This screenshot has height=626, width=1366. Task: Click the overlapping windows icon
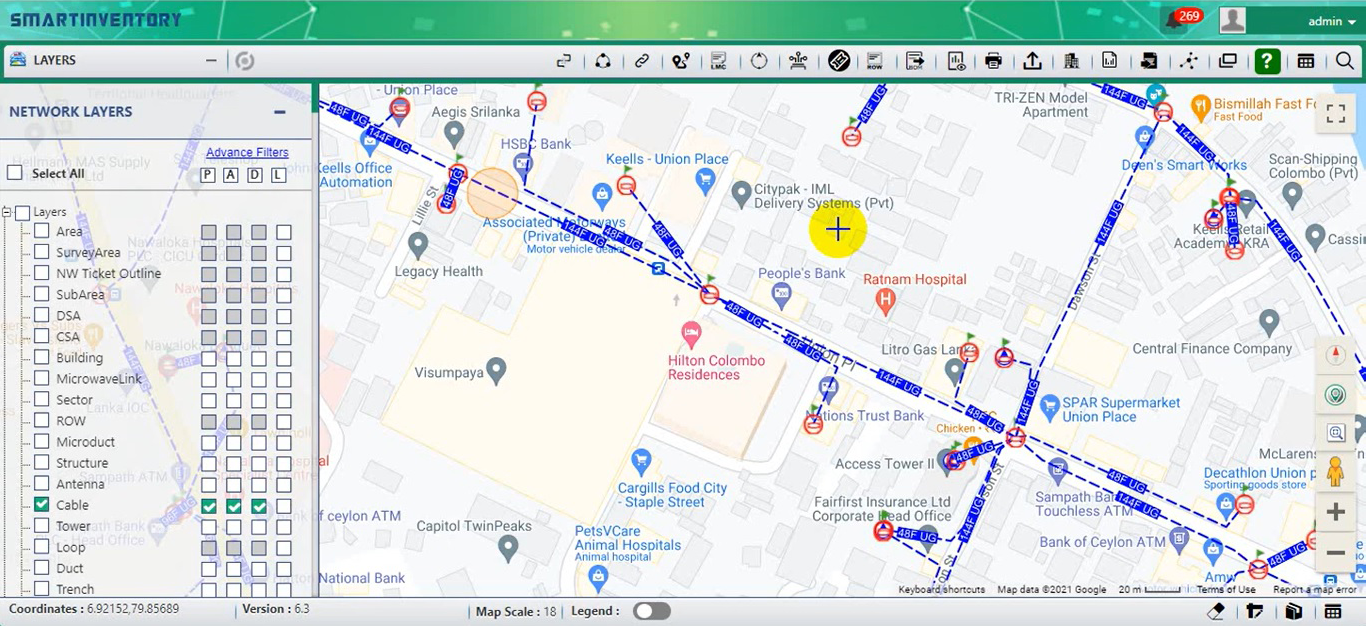click(1228, 61)
